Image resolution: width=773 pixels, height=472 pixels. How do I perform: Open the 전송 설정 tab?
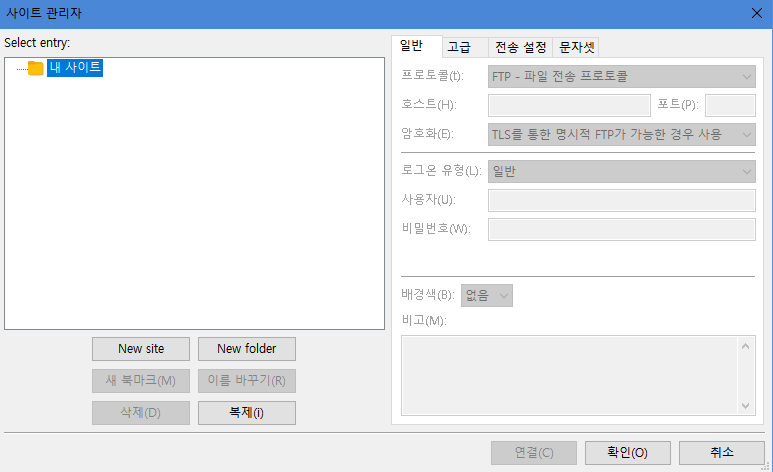(x=521, y=47)
